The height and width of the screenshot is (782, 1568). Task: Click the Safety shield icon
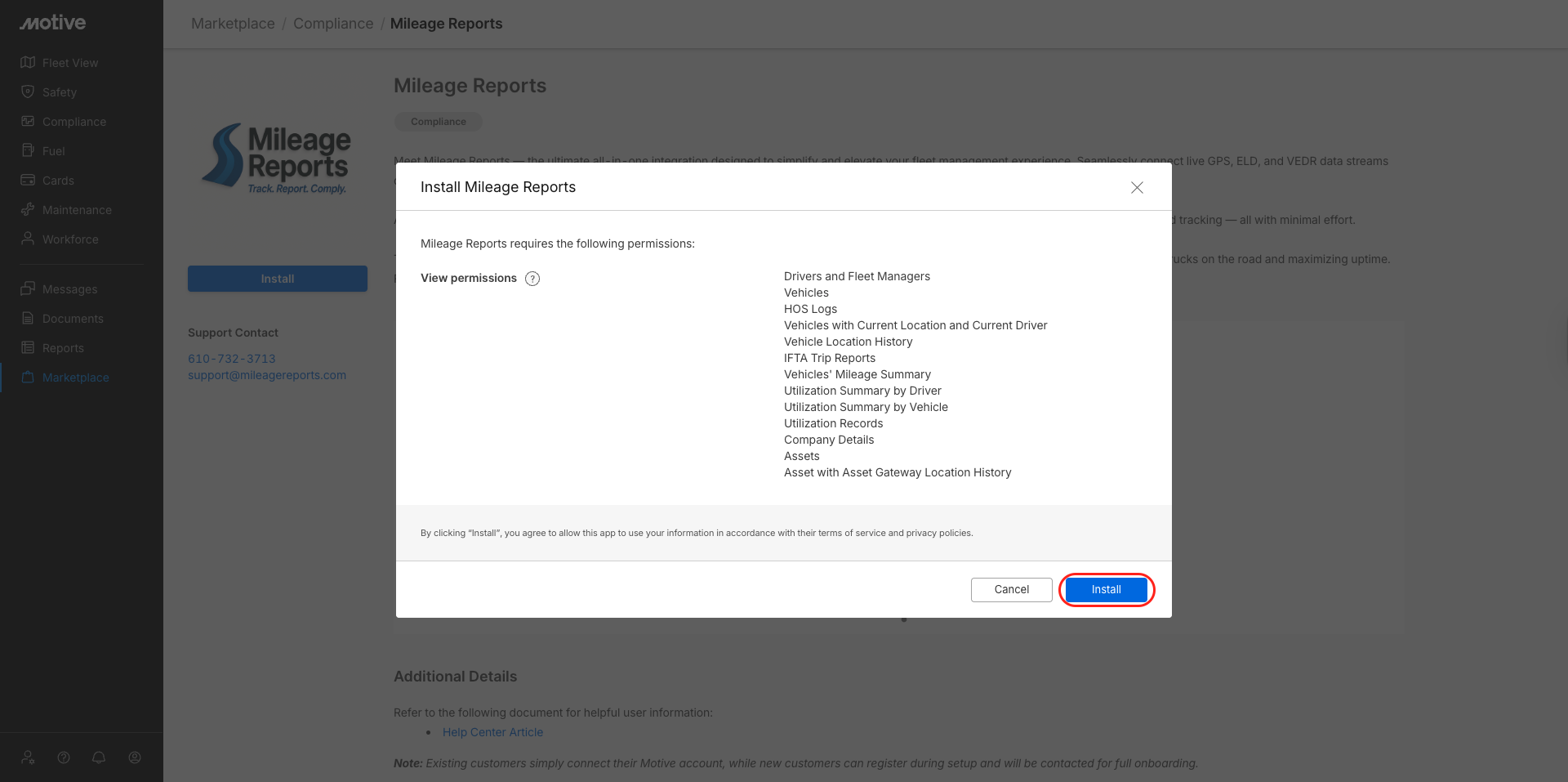point(28,92)
